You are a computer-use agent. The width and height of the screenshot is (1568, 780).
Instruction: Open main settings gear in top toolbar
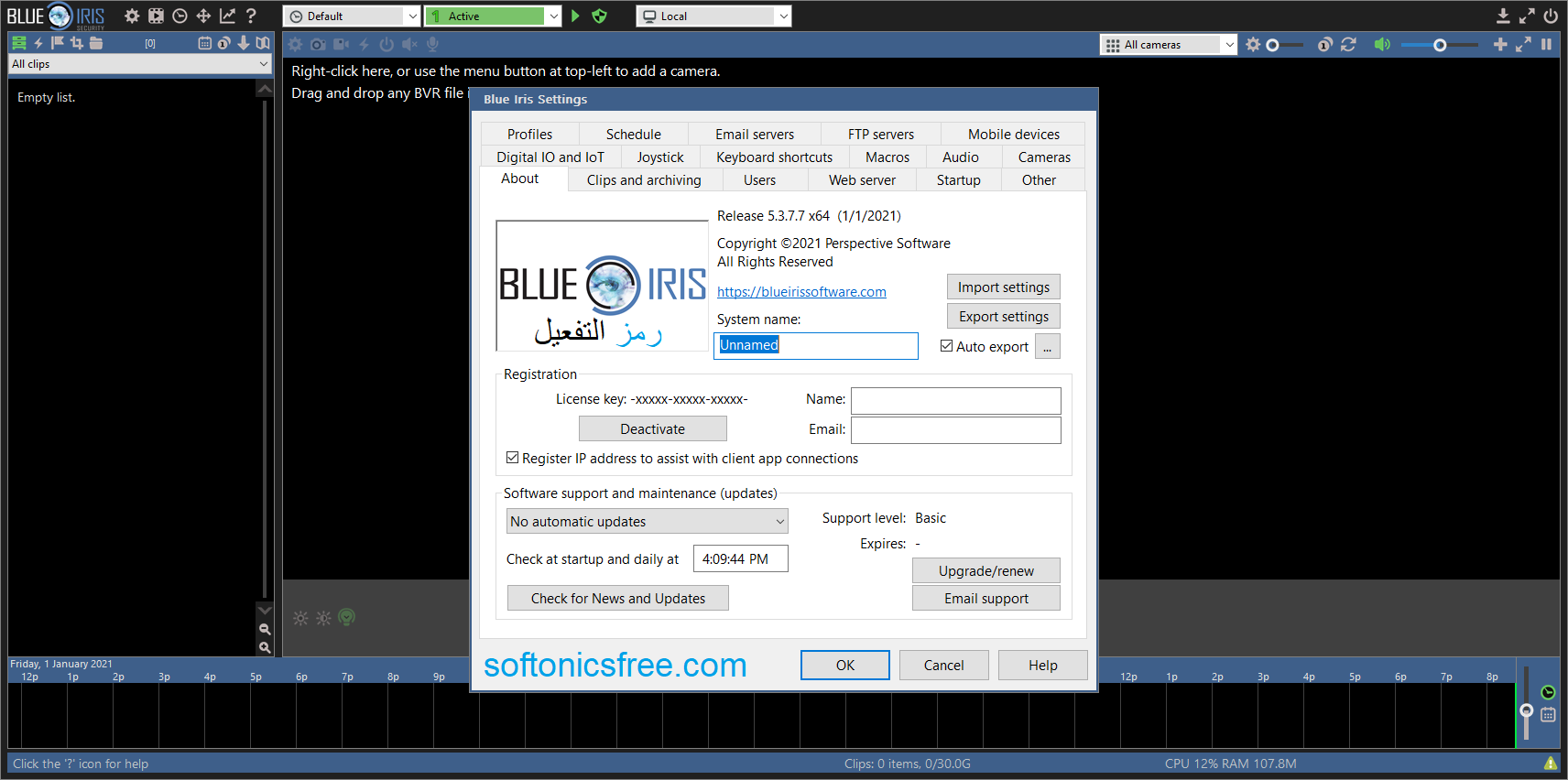tap(132, 16)
